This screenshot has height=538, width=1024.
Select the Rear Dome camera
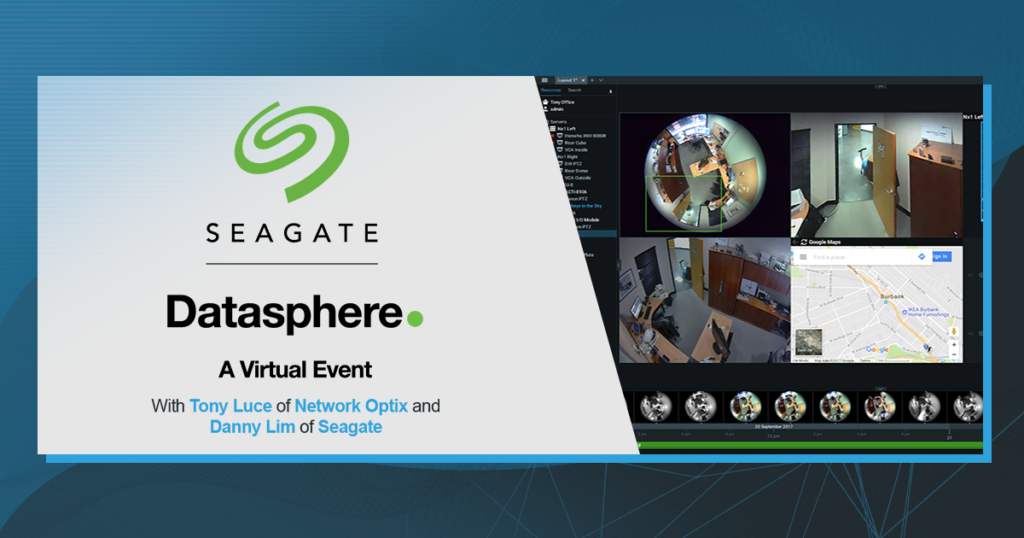[x=576, y=171]
